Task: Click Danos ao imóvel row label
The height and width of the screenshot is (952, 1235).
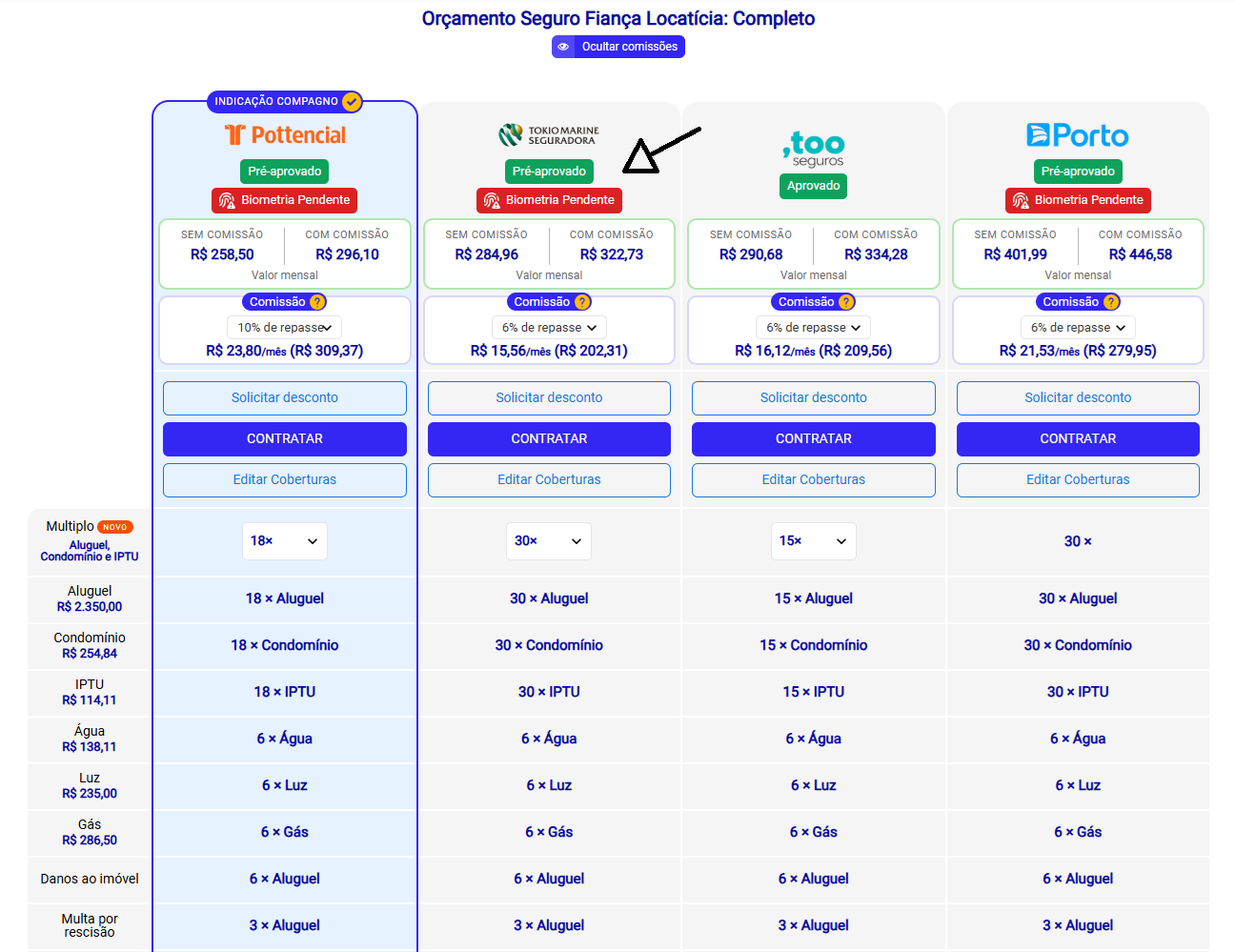Action: pos(90,879)
